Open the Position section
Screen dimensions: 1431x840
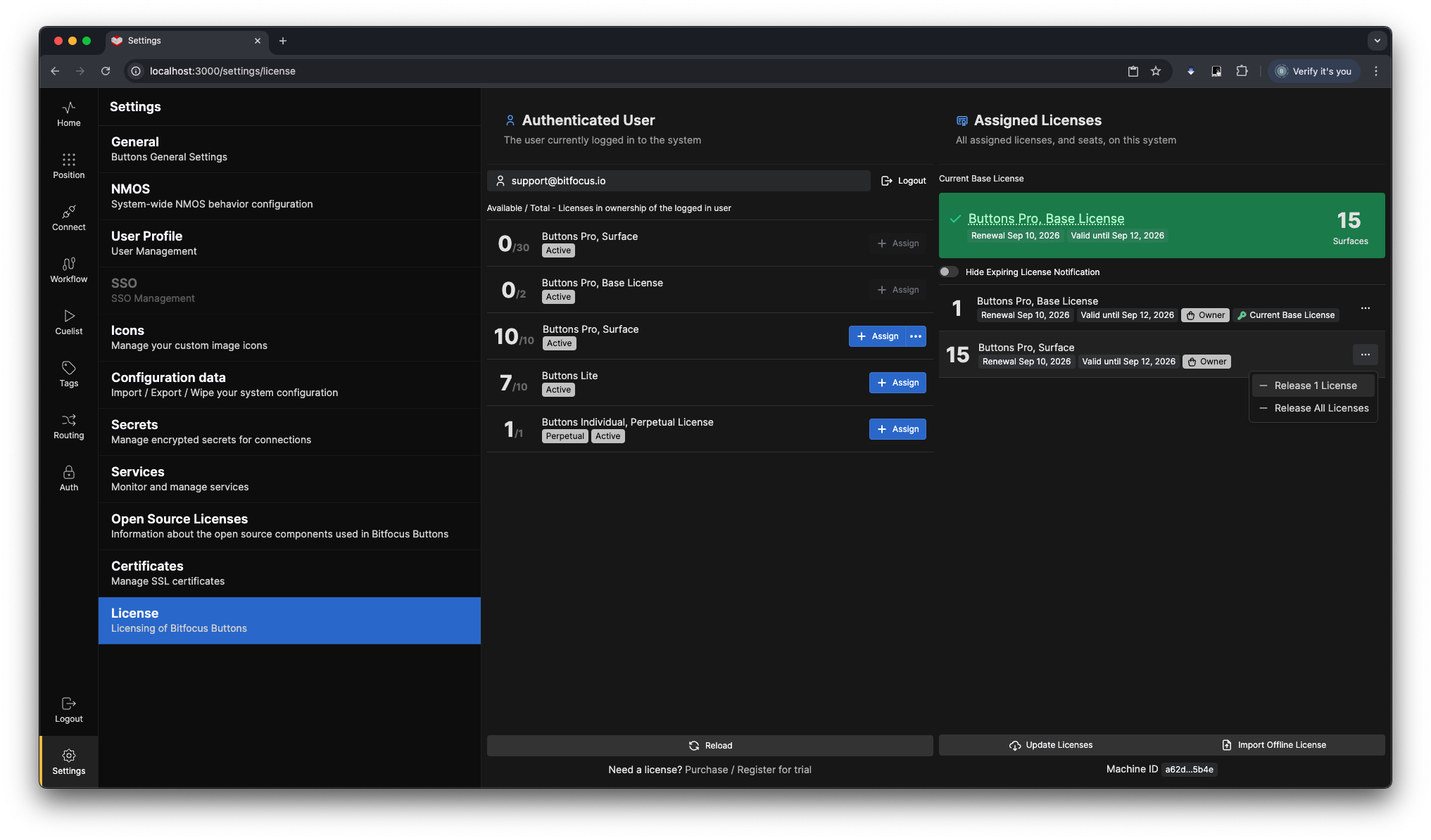68,166
